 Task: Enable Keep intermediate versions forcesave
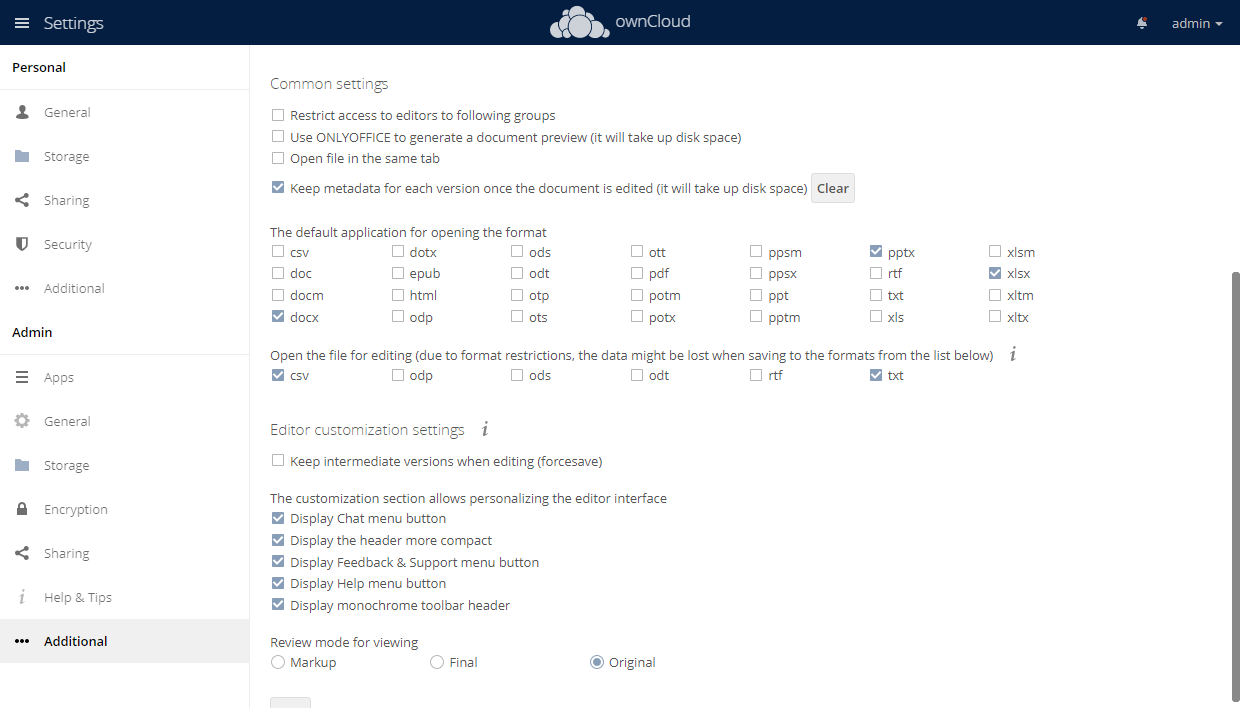[278, 461]
